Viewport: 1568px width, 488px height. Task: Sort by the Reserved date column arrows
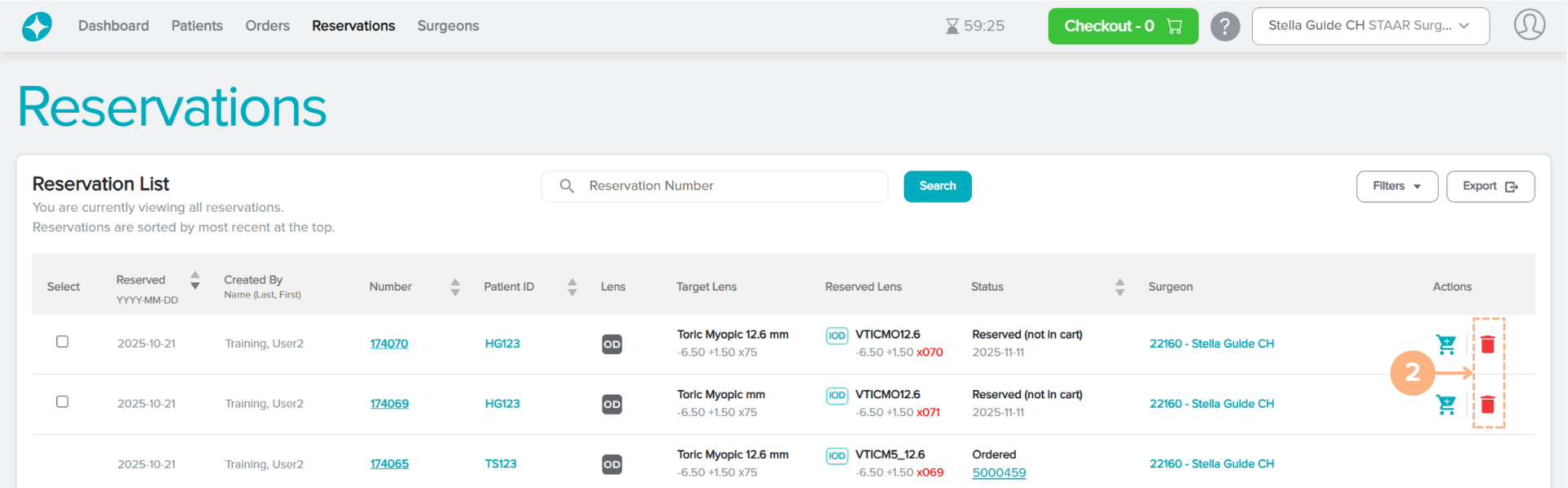point(195,280)
